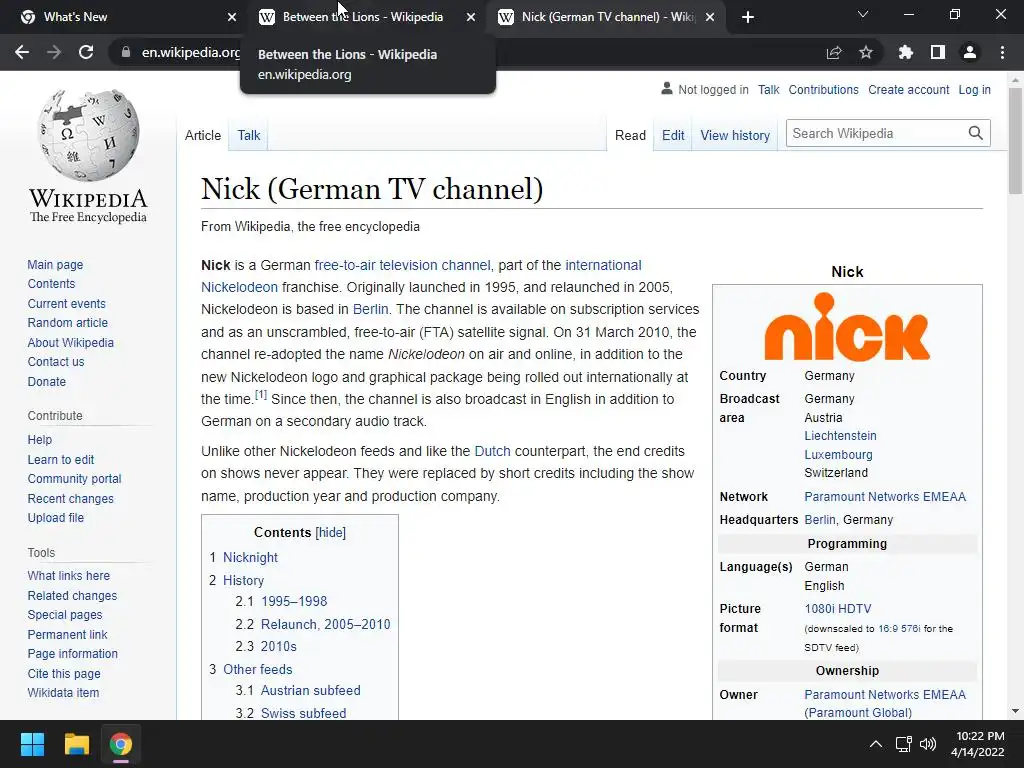The width and height of the screenshot is (1024, 768).
Task: Click the volume speaker icon in tray
Action: point(928,744)
